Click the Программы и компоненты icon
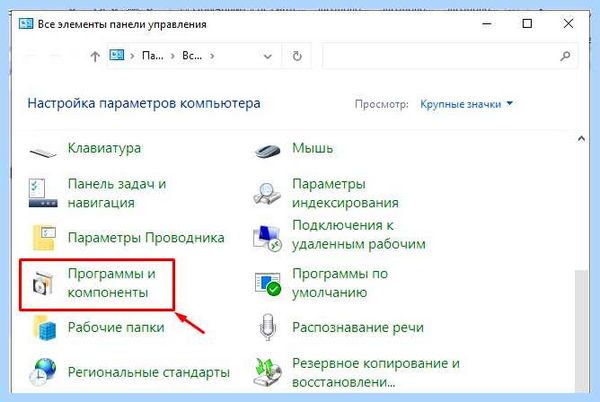 pos(42,283)
